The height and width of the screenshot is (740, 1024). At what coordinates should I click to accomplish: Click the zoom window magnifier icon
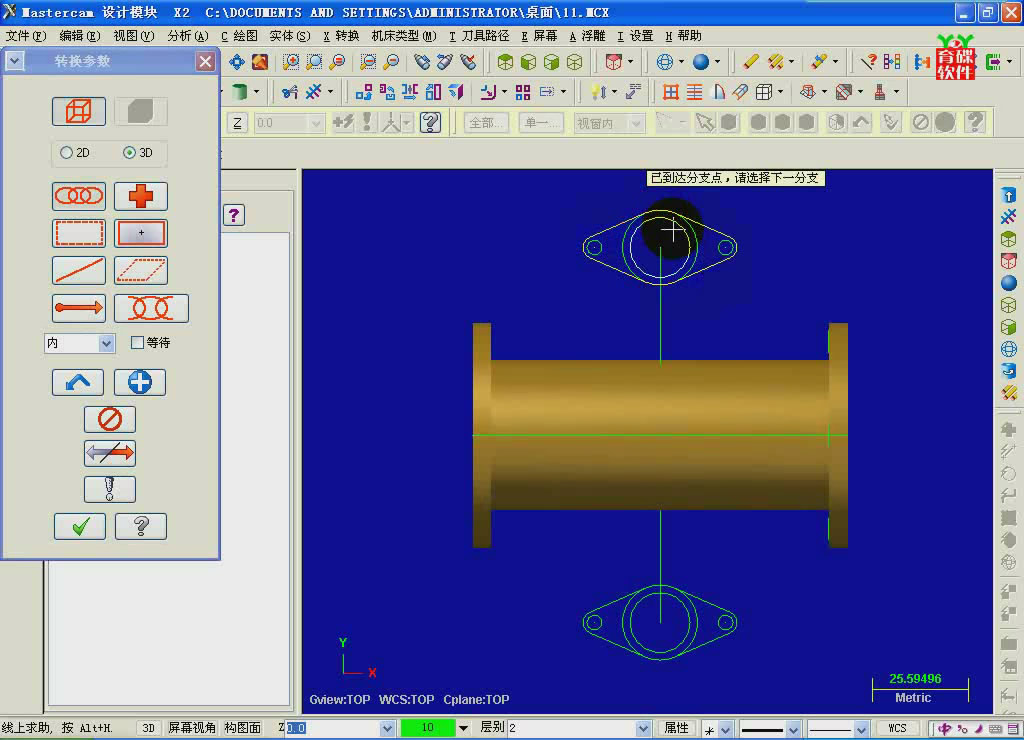[x=291, y=62]
